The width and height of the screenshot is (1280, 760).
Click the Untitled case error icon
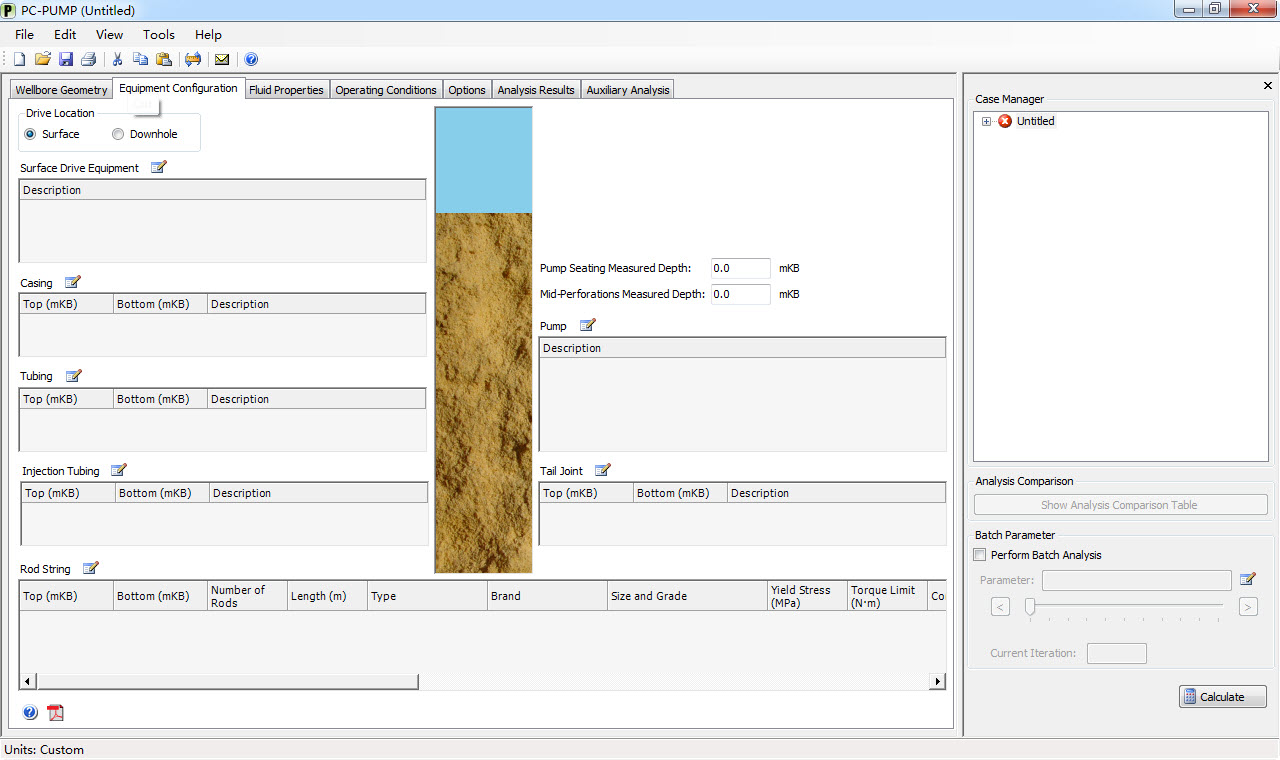tap(1005, 121)
